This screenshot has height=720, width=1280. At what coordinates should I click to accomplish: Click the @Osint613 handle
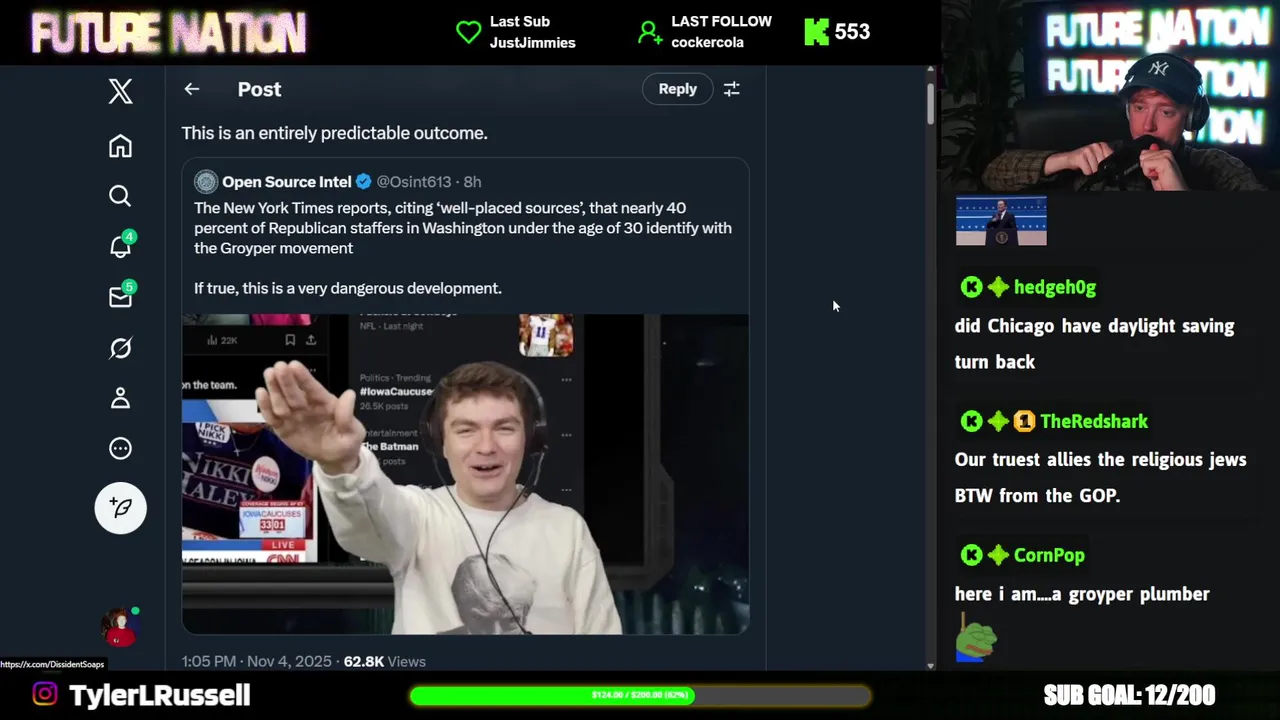[413, 181]
